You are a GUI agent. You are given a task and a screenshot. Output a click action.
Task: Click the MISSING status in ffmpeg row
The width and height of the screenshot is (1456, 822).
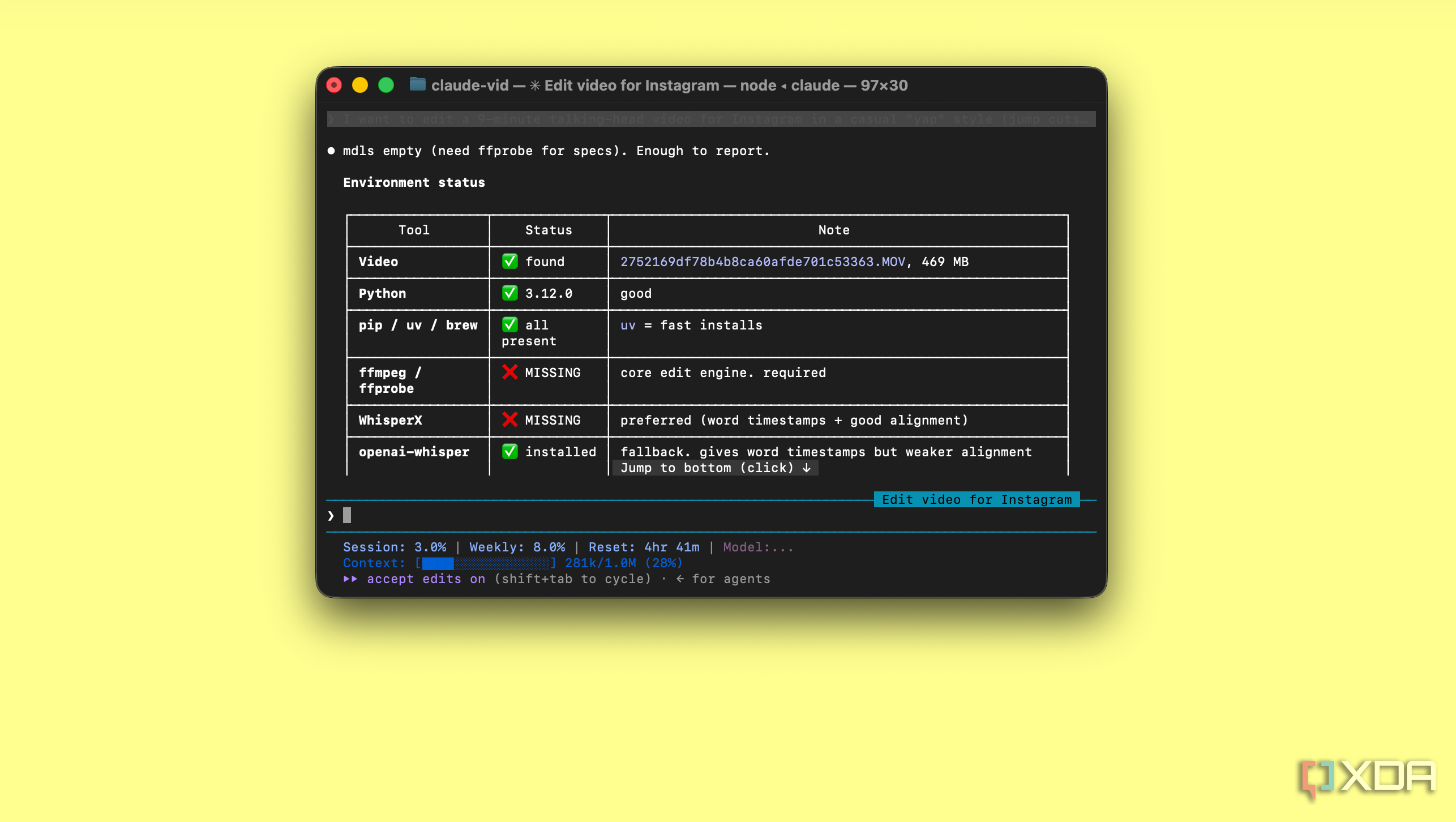click(553, 373)
